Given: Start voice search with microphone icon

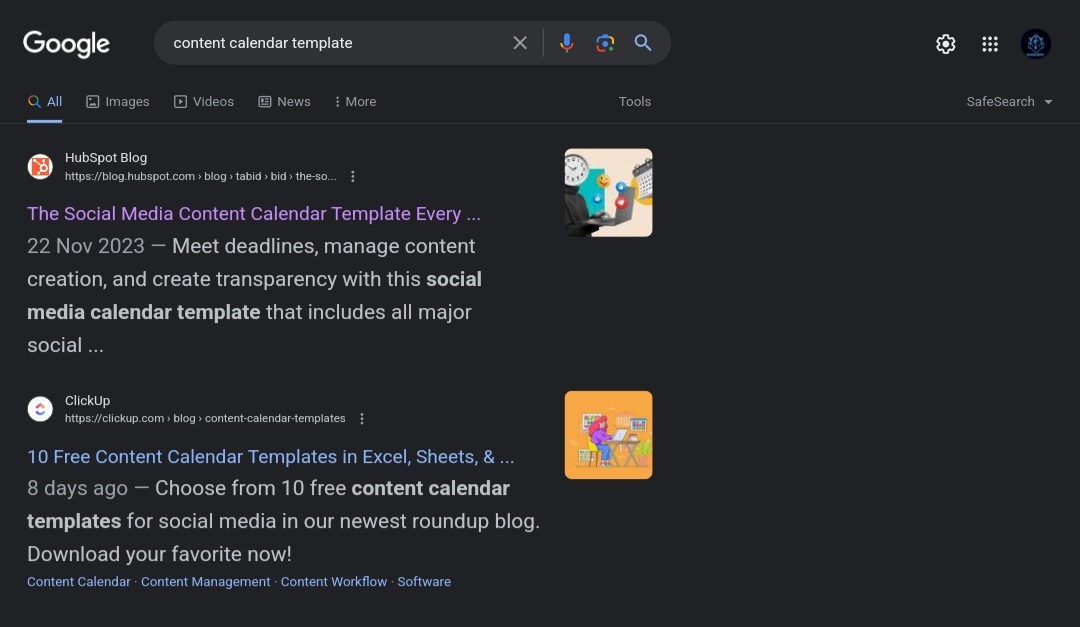Looking at the screenshot, I should [567, 43].
